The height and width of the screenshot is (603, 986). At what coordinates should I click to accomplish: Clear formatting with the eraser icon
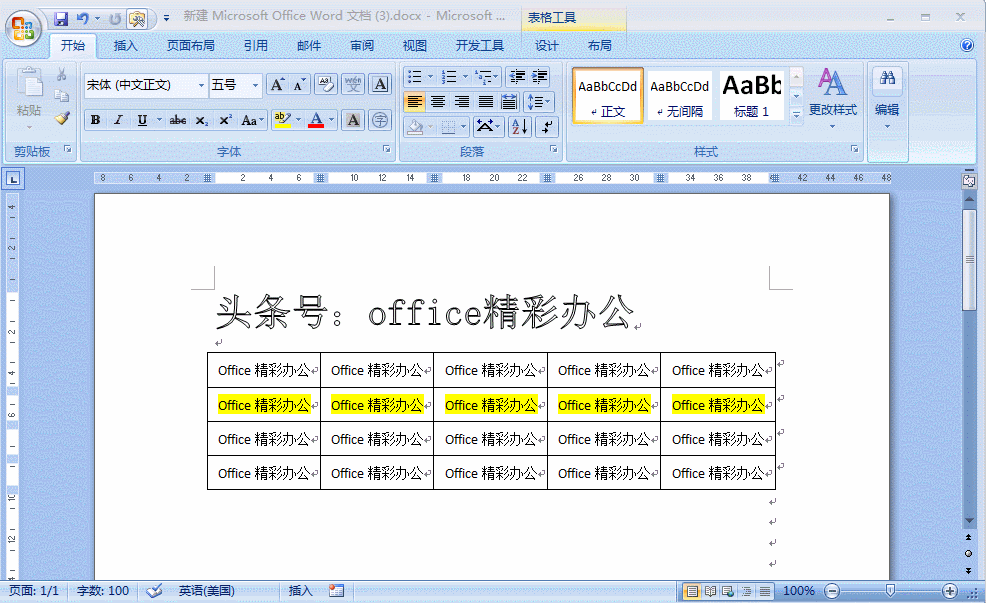(x=326, y=85)
